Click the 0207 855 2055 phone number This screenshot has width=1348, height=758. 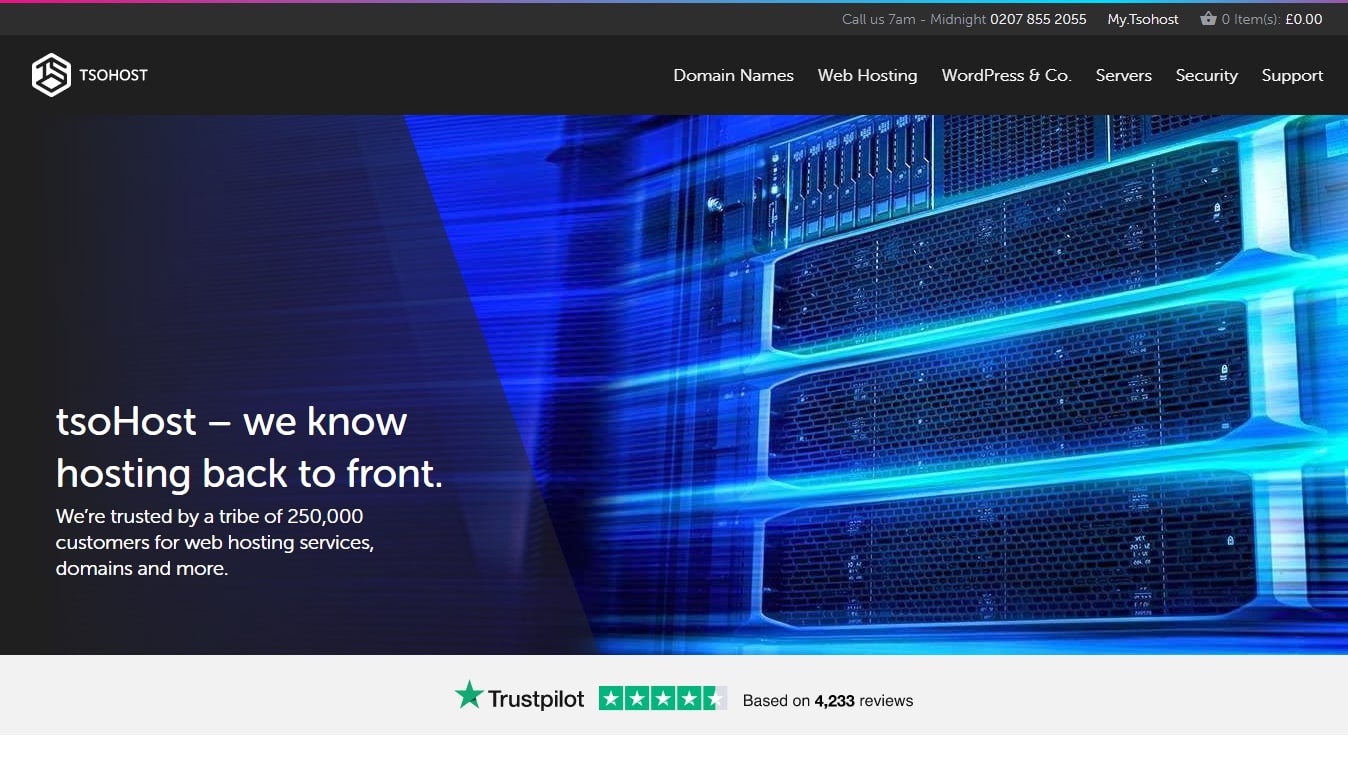pos(1038,19)
